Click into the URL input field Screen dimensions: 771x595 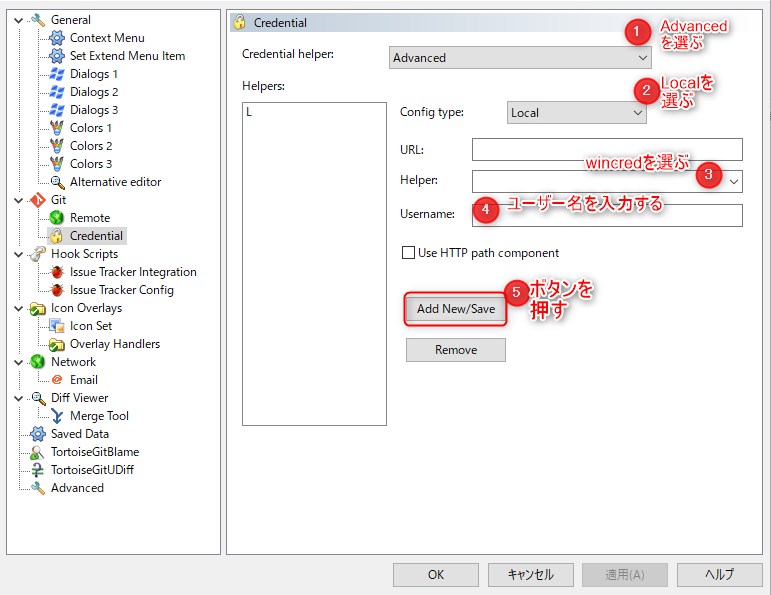[x=607, y=149]
